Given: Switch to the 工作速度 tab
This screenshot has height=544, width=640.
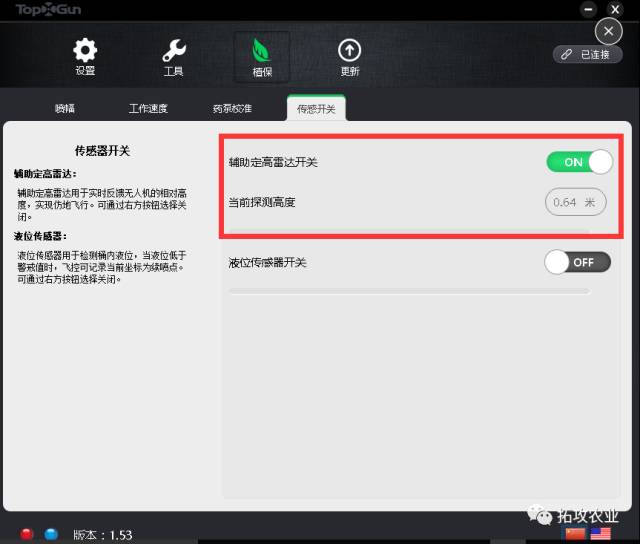Looking at the screenshot, I should pyautogui.click(x=148, y=108).
